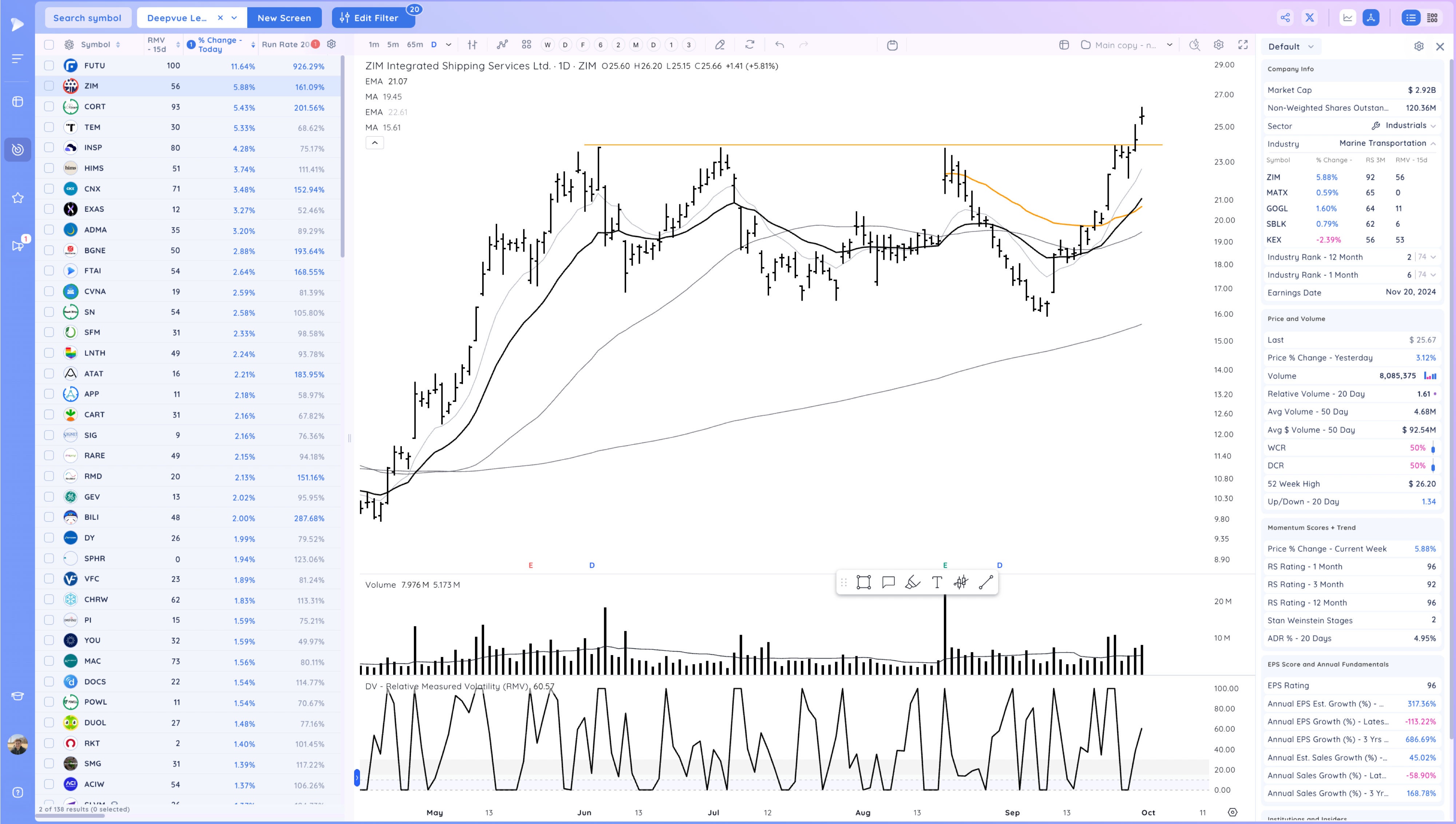1456x824 pixels.
Task: Open the announcements megaphone with badge
Action: coord(17,246)
